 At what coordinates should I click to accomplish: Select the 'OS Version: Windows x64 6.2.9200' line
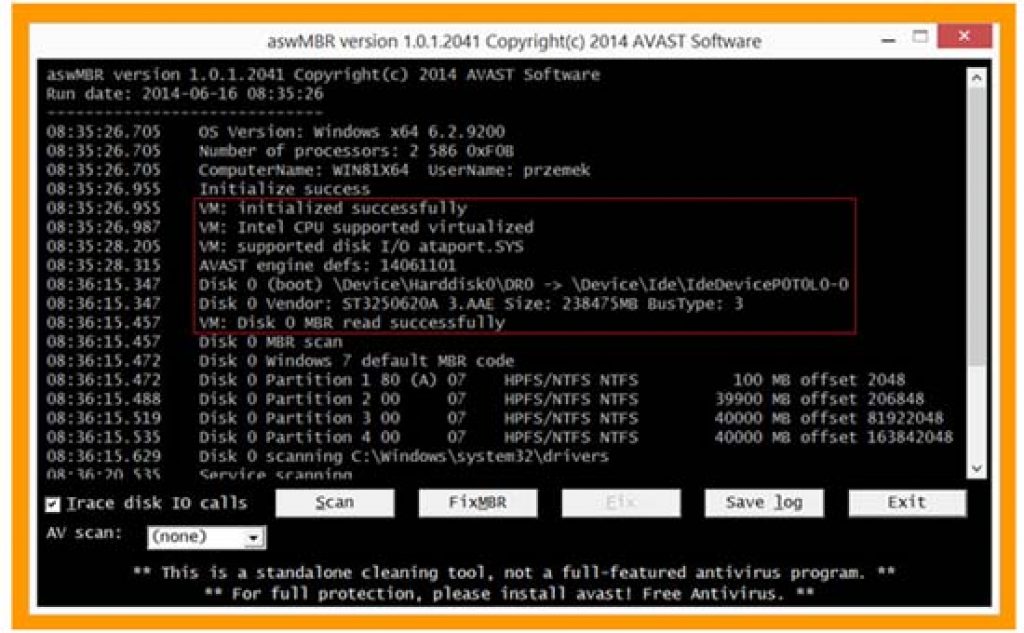pyautogui.click(x=351, y=131)
